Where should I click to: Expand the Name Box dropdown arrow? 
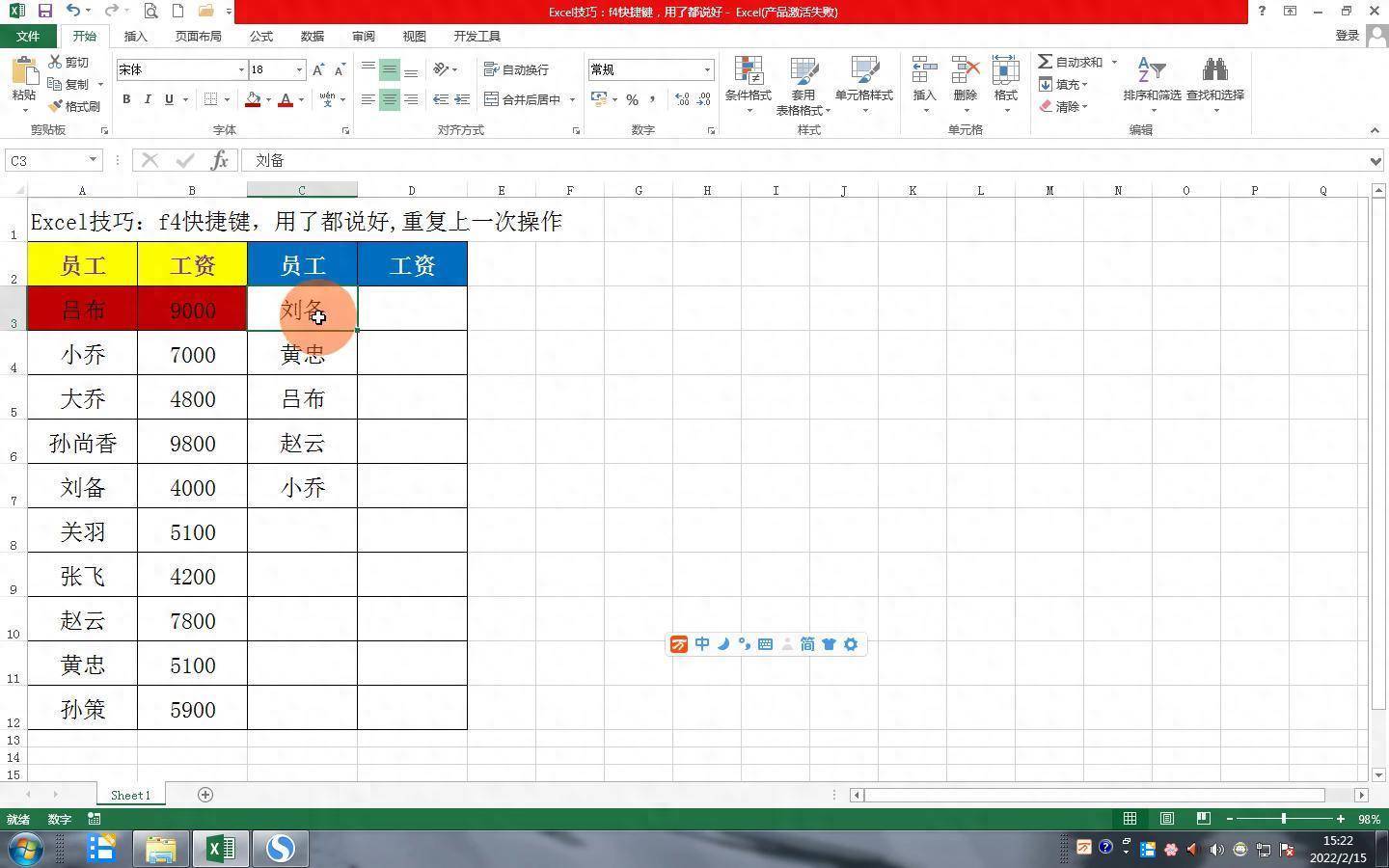(x=93, y=160)
